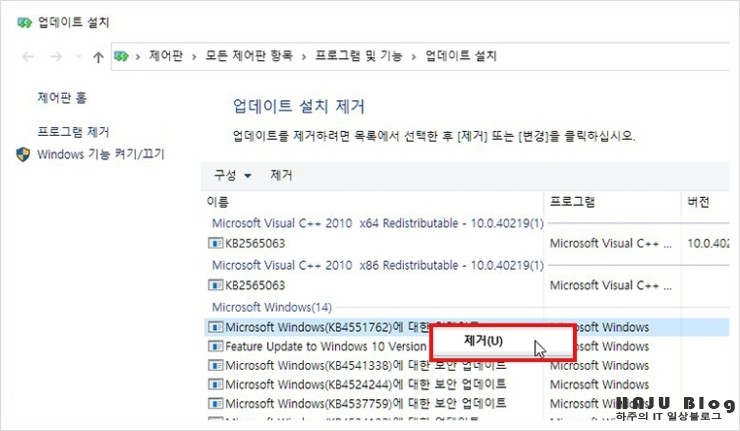Screen dimensions: 740x431
Task: Click the Forward navigation arrow
Action: tap(56, 57)
